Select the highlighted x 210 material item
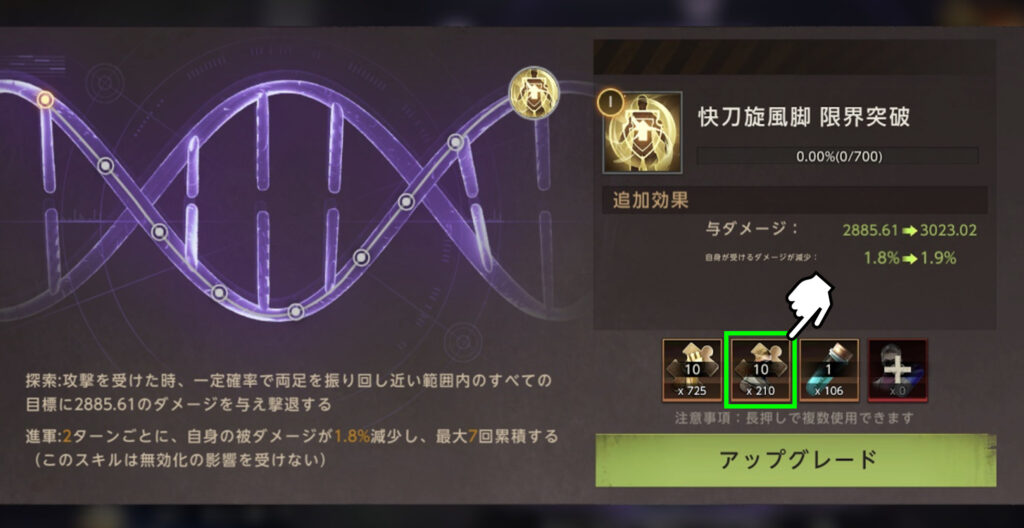The width and height of the screenshot is (1024, 528). (760, 370)
